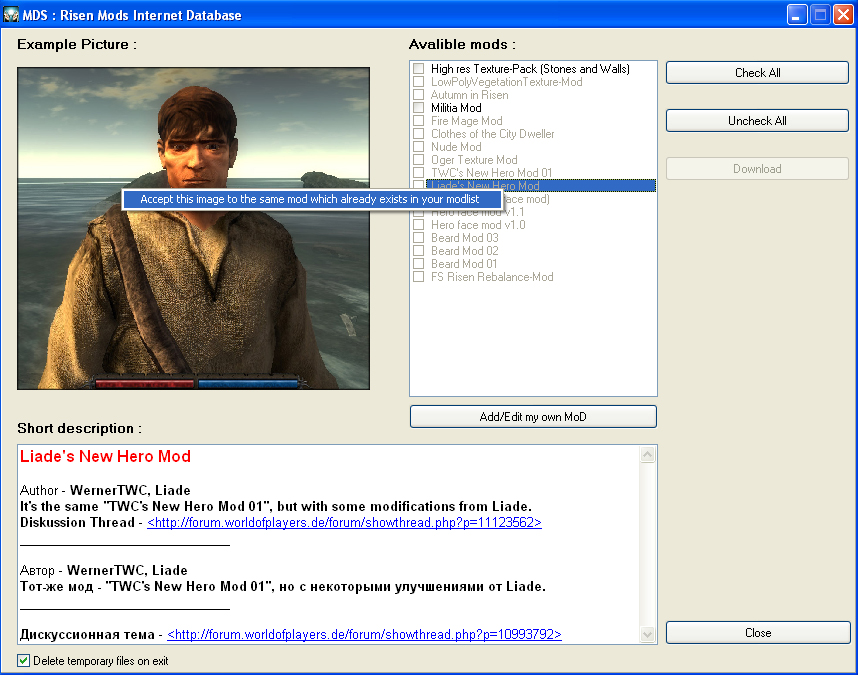The height and width of the screenshot is (675, 858).
Task: Click the red "Liade's New Hero Mod" description heading
Action: [x=105, y=456]
